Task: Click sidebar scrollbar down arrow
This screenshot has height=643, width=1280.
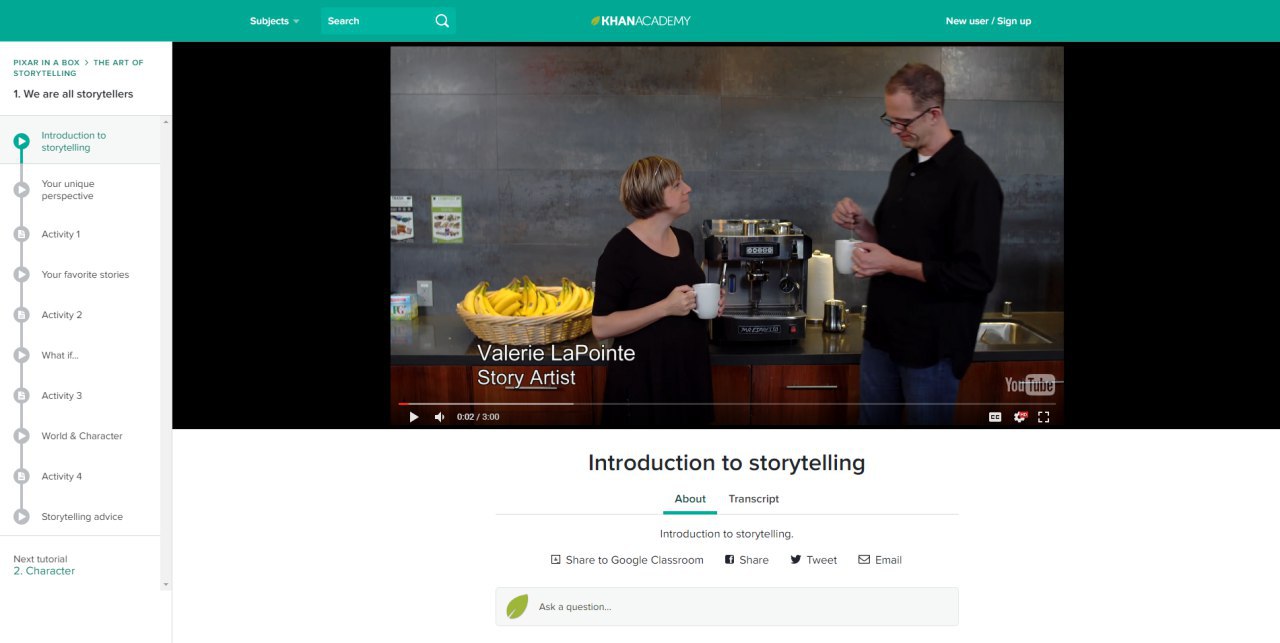Action: click(166, 584)
